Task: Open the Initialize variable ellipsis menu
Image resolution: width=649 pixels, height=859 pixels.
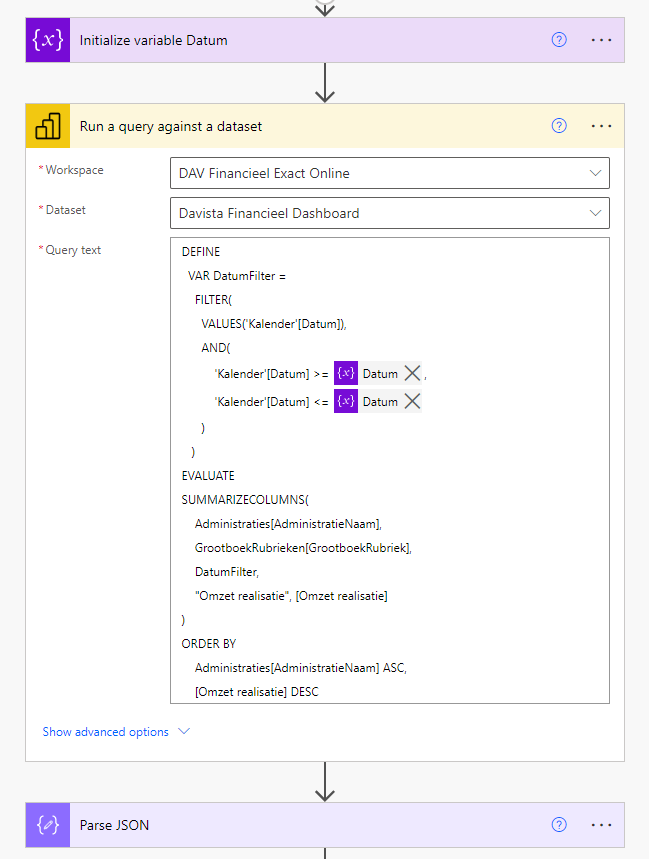Action: 601,39
